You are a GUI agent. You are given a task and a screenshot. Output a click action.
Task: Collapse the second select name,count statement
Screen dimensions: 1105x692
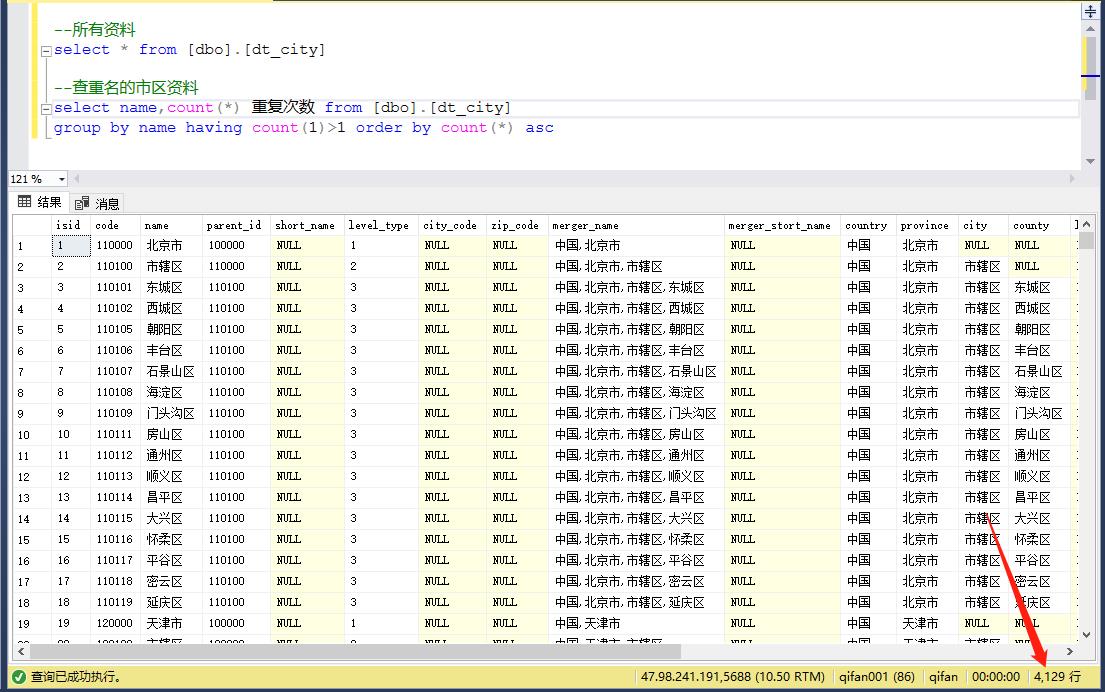point(46,108)
